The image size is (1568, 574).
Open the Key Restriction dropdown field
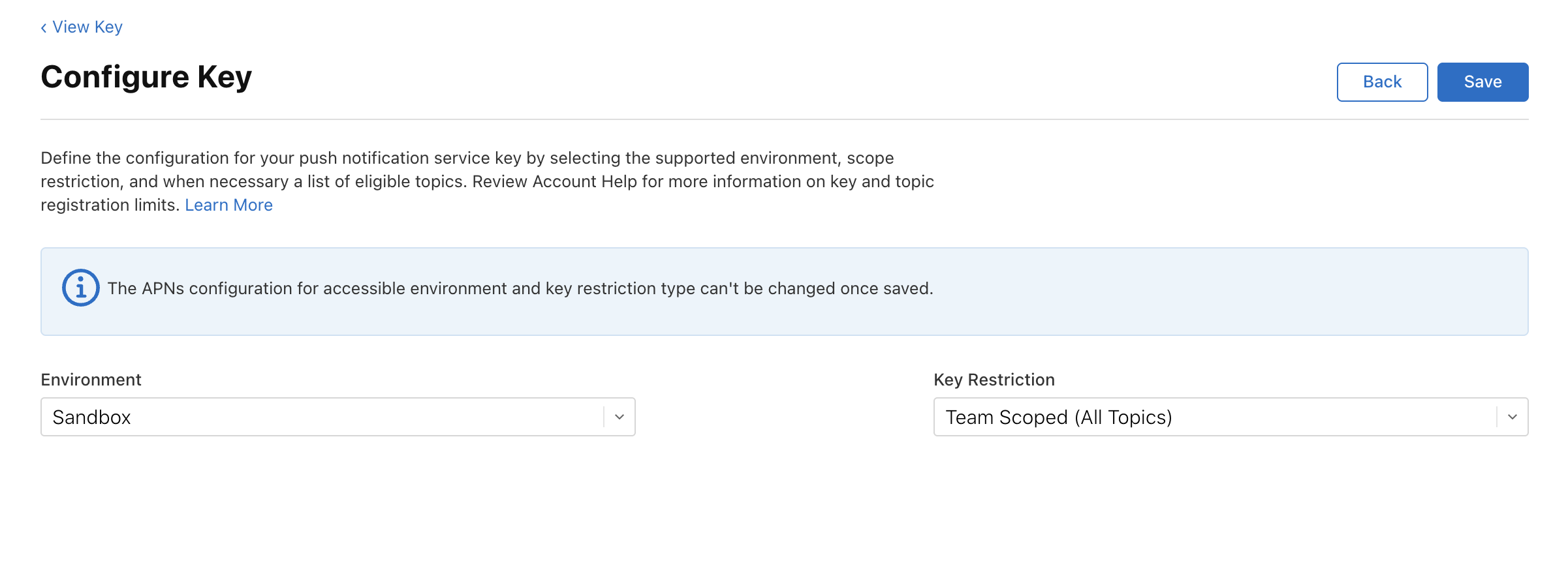pos(1214,417)
